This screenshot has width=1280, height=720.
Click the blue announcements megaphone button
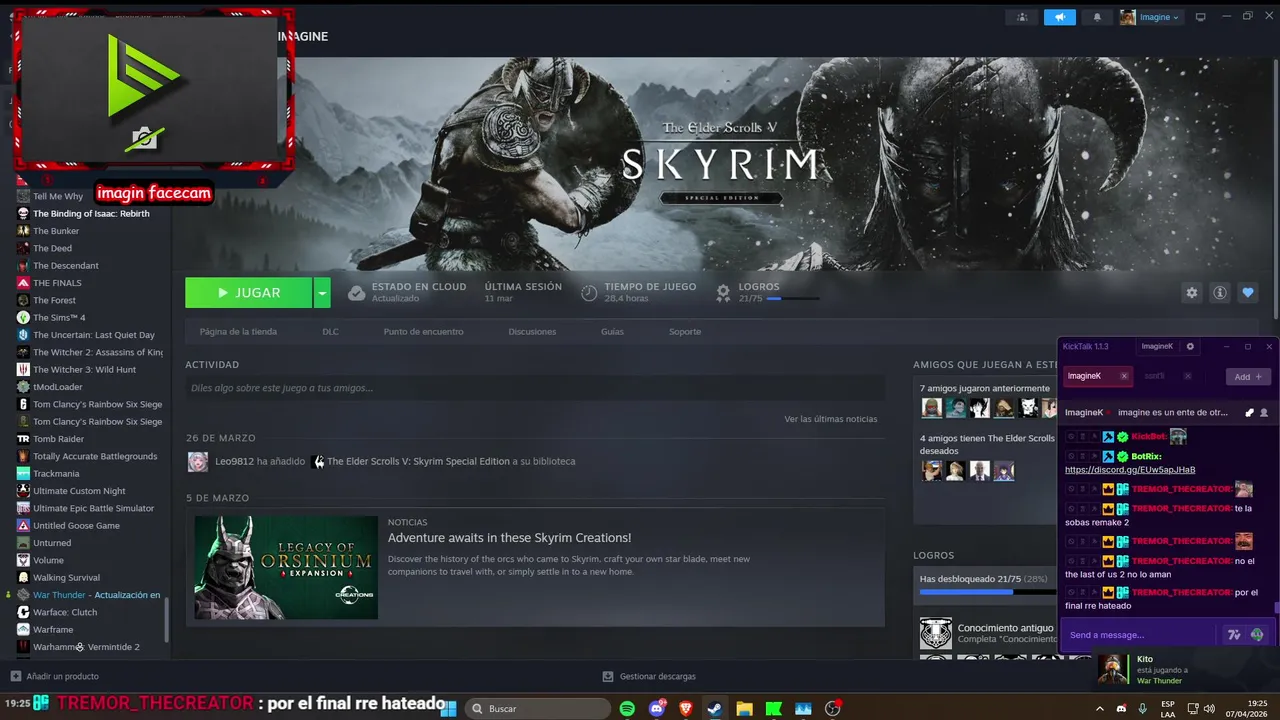click(x=1059, y=17)
